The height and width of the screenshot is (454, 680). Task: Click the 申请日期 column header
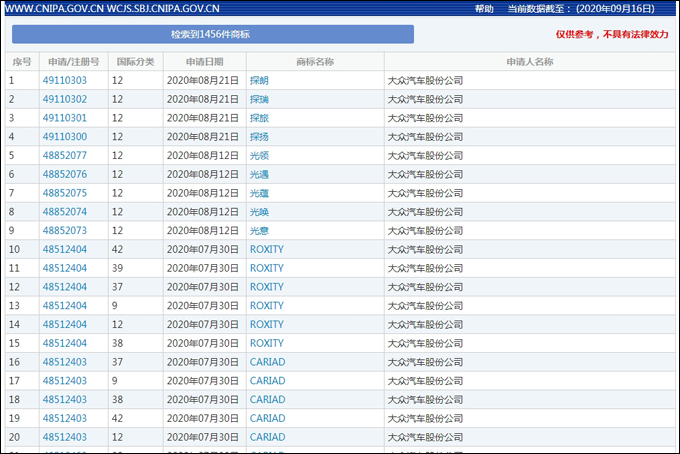[x=205, y=62]
